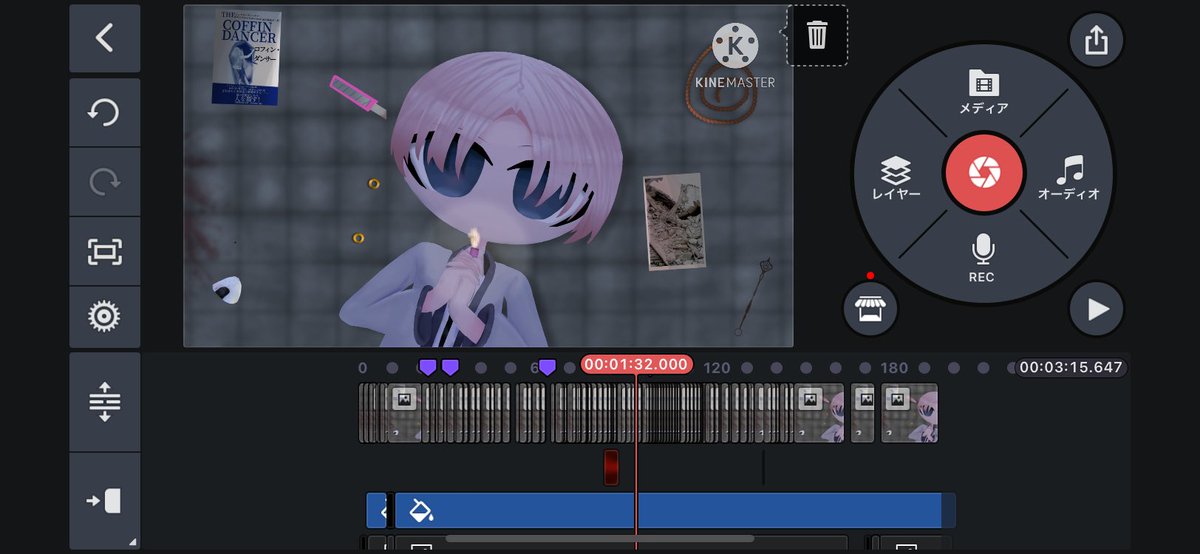Click the 180 mark on time ruler
1200x554 pixels.
click(x=894, y=368)
